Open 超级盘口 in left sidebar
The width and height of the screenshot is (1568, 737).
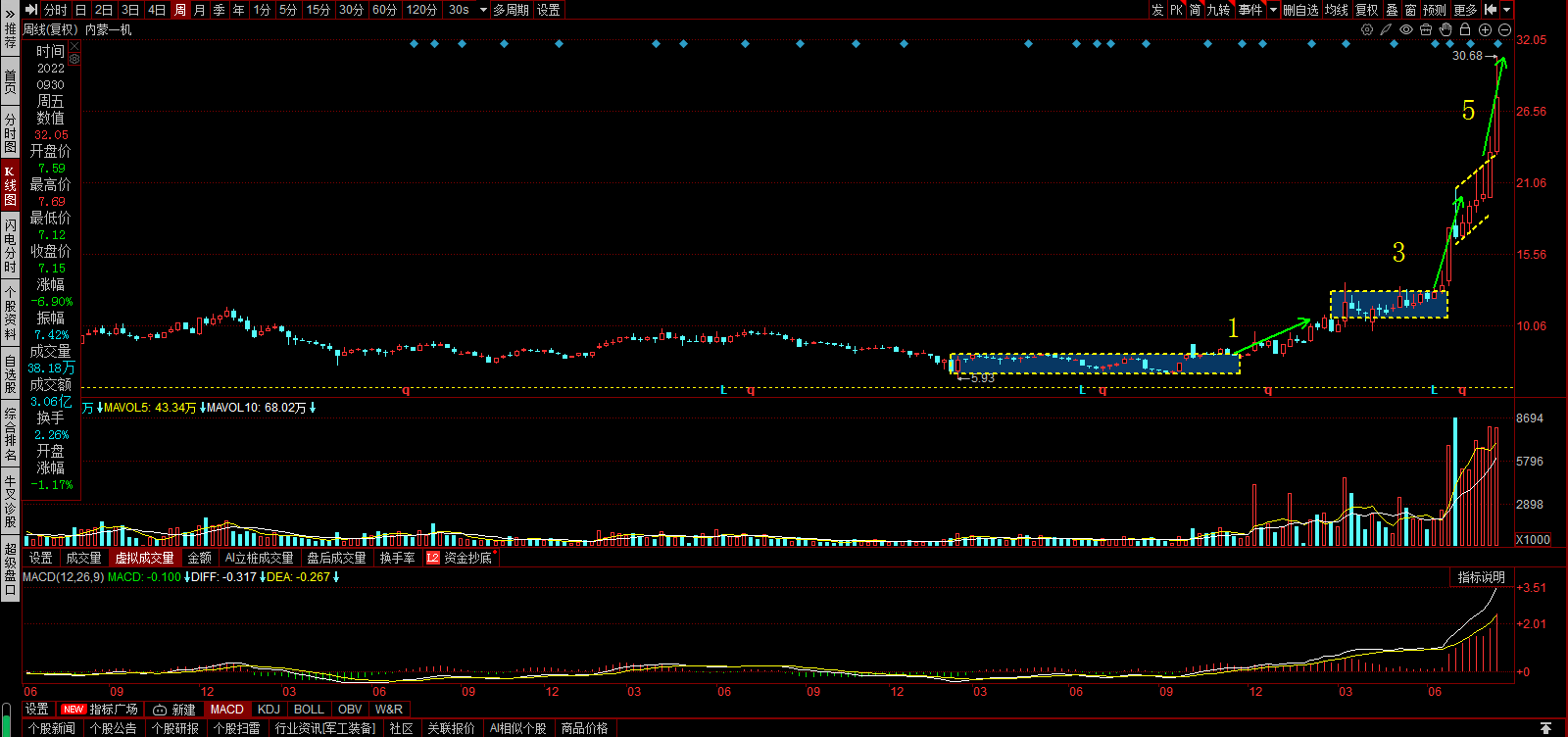pos(10,568)
